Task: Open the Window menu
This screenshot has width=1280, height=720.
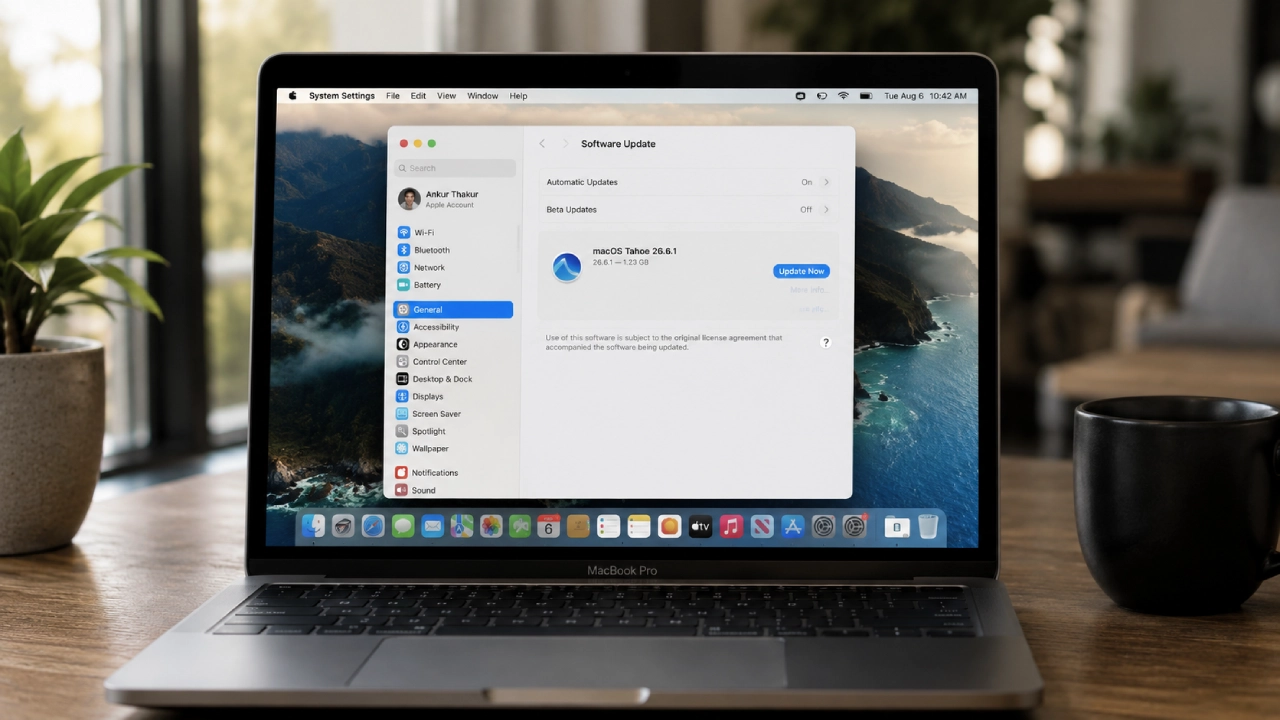Action: pos(482,96)
